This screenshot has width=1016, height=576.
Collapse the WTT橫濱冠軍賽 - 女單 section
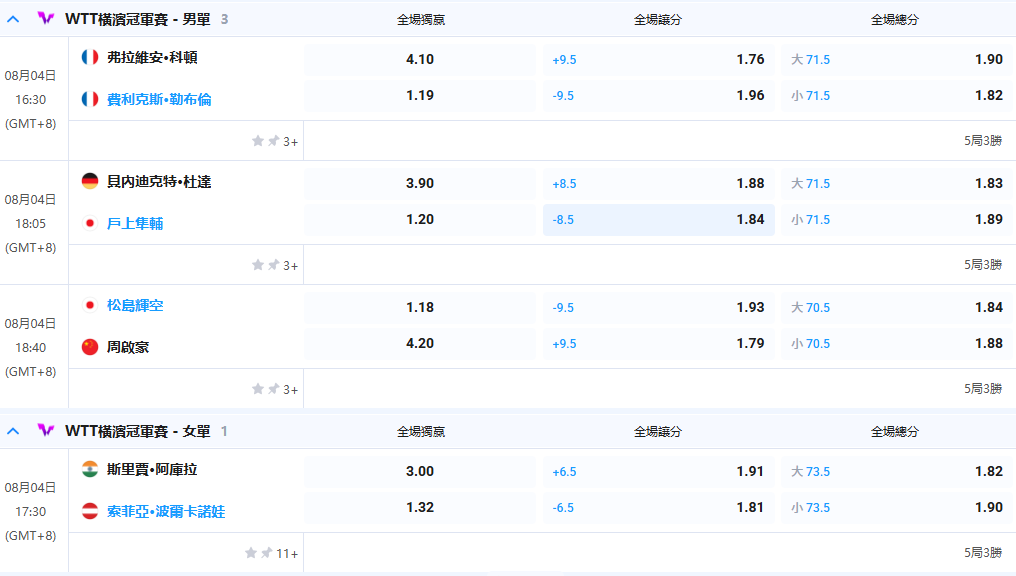pos(13,431)
